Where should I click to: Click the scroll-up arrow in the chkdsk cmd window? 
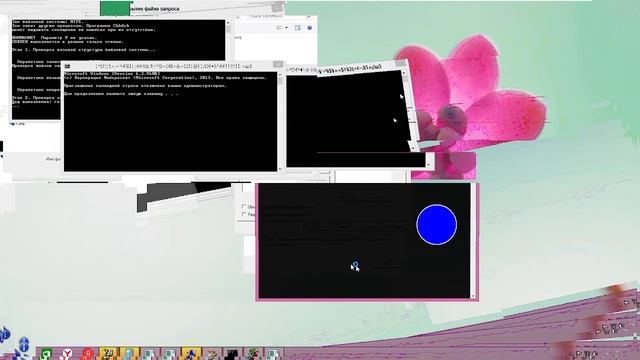228,23
